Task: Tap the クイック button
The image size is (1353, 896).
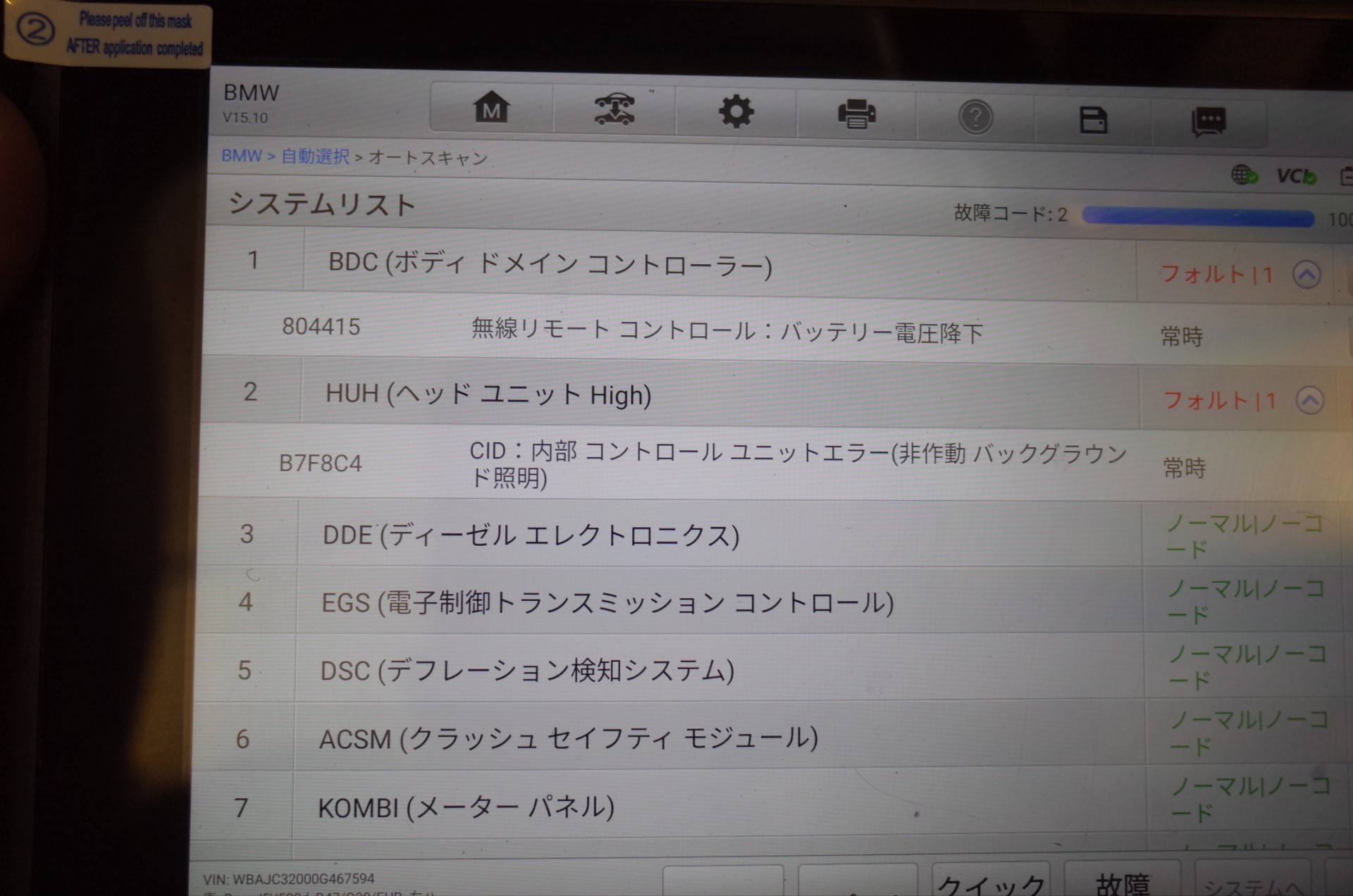Action: coord(991,881)
